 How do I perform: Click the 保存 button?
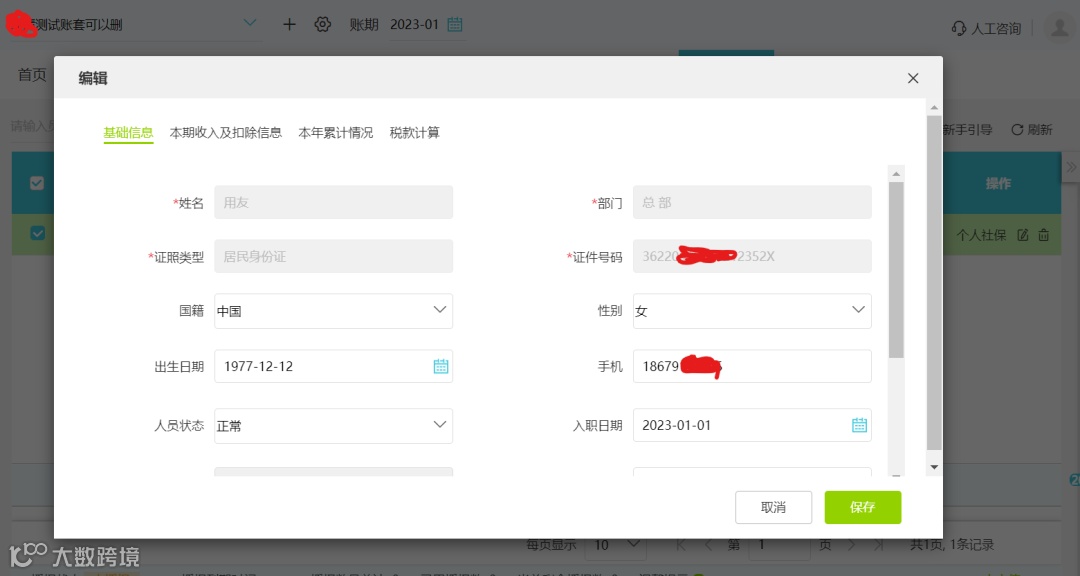862,507
